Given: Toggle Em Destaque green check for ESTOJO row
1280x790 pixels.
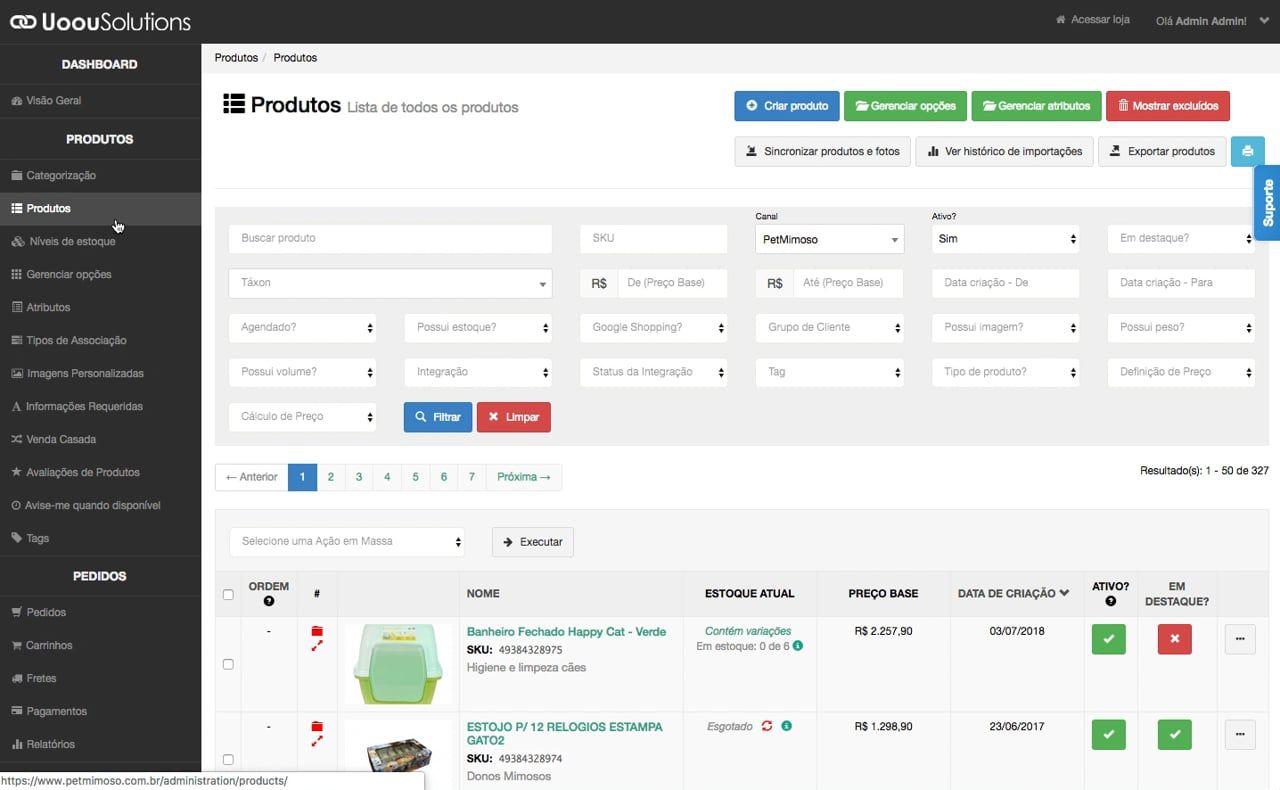Looking at the screenshot, I should 1175,734.
